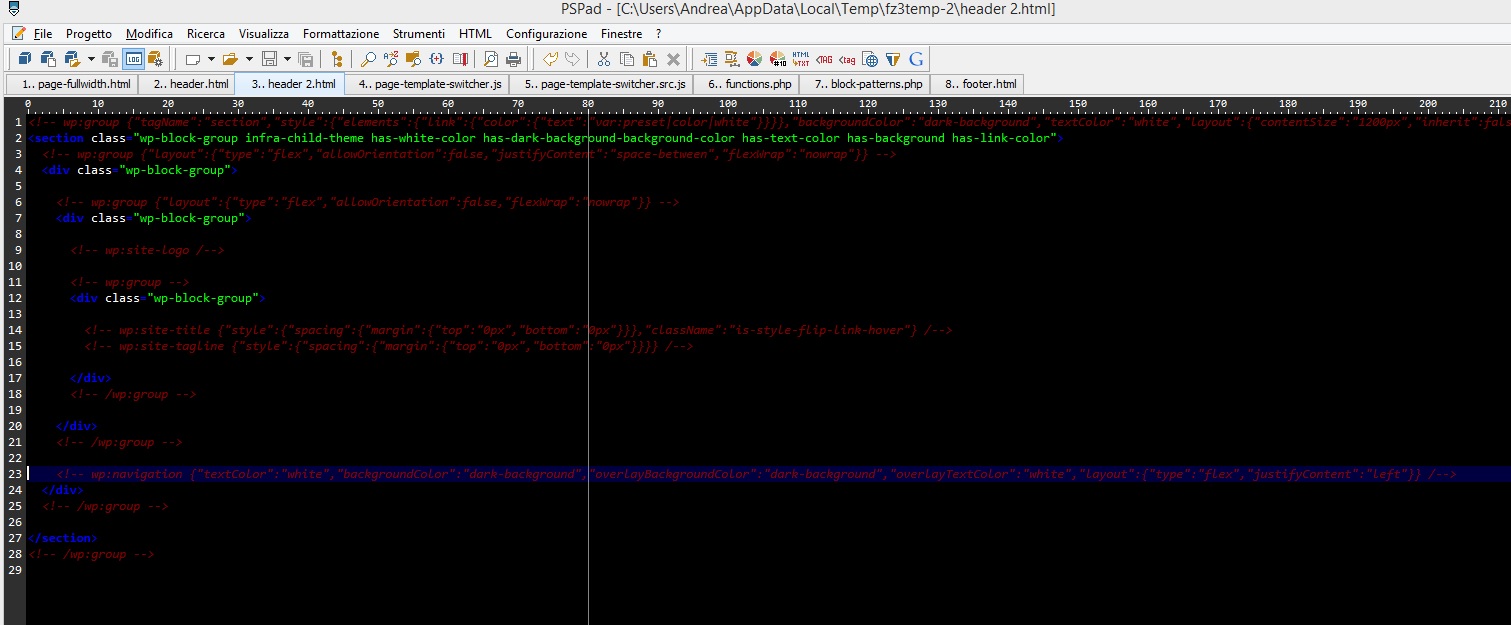Open the Visualizza menu
This screenshot has height=625, width=1511.
pyautogui.click(x=264, y=33)
